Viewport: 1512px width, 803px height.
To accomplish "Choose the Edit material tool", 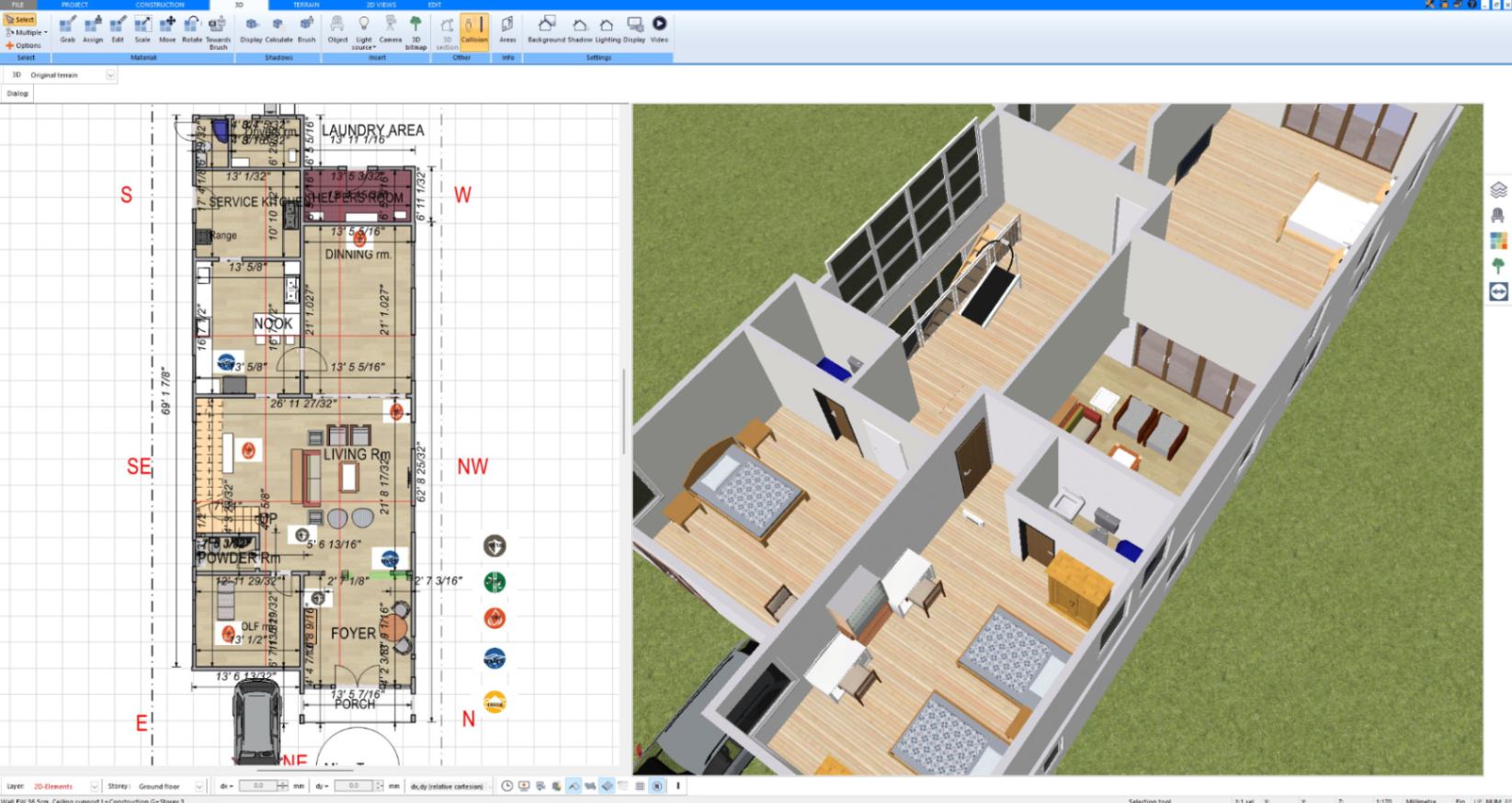I will 118,29.
